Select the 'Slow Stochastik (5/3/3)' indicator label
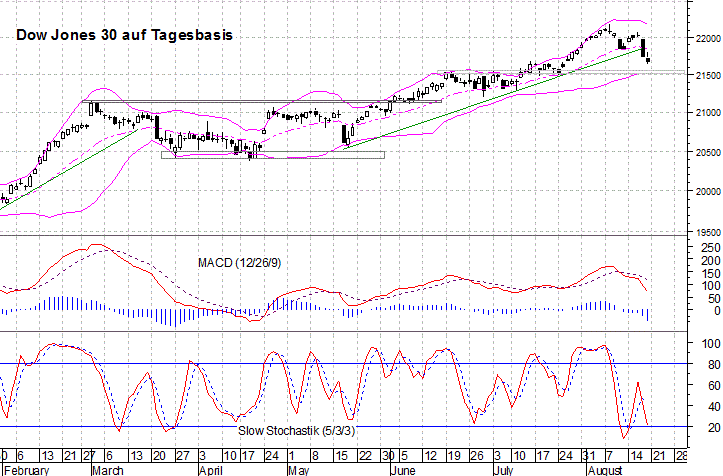Viewport: 723px width, 476px height. tap(296, 431)
